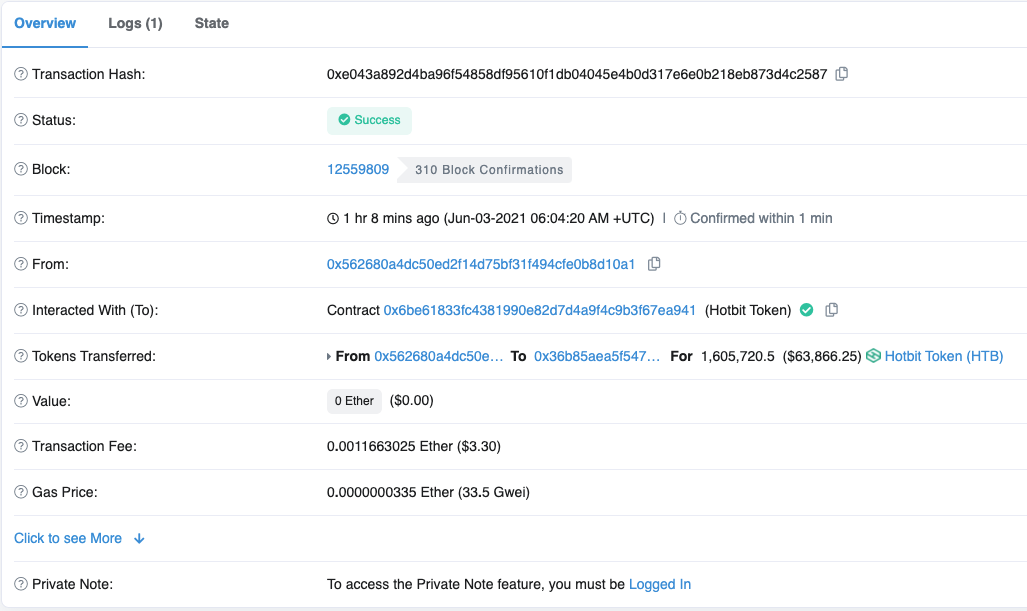1027x611 pixels.
Task: Switch to the Logs (1) tab
Action: [x=135, y=23]
